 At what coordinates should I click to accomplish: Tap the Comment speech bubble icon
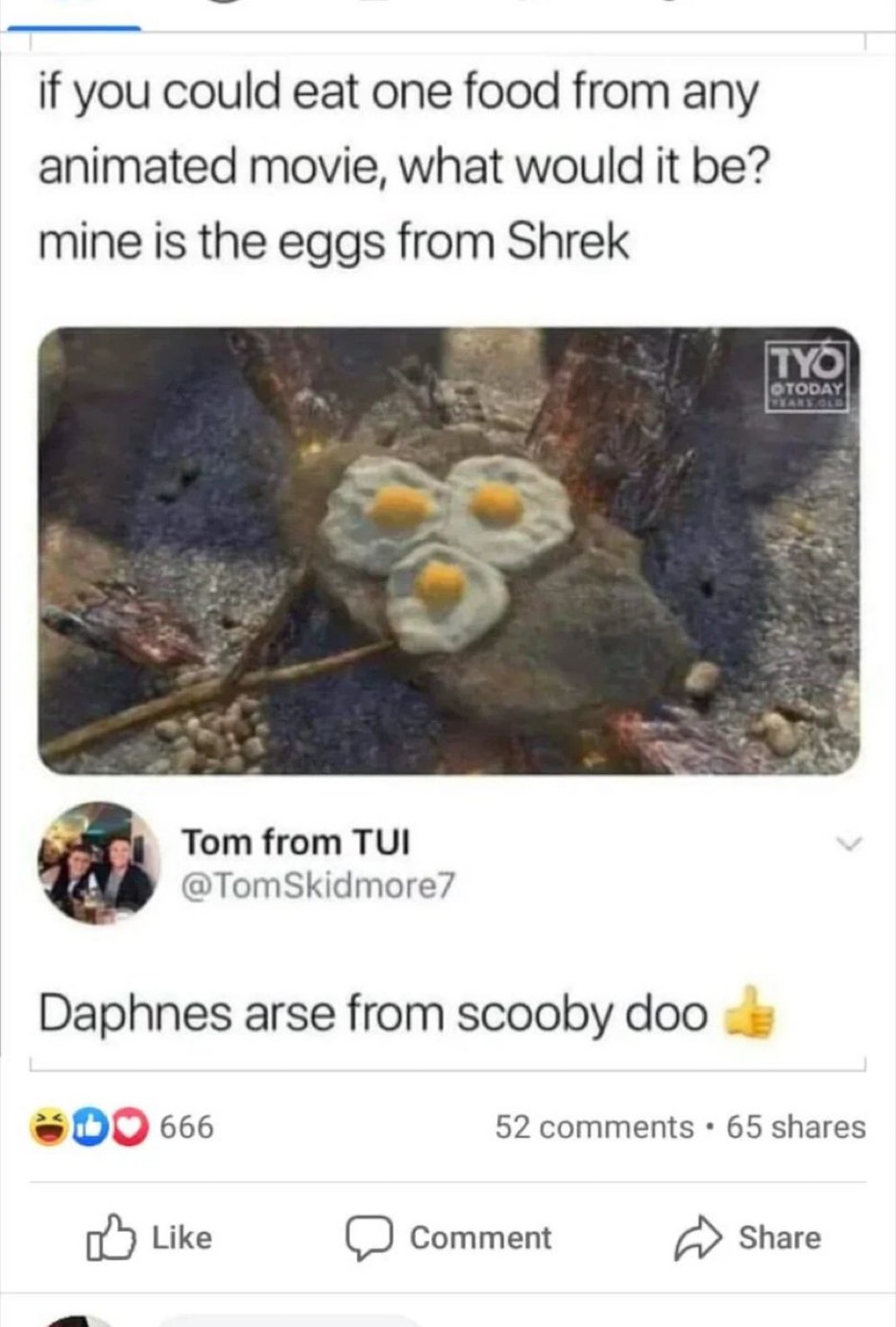370,1238
